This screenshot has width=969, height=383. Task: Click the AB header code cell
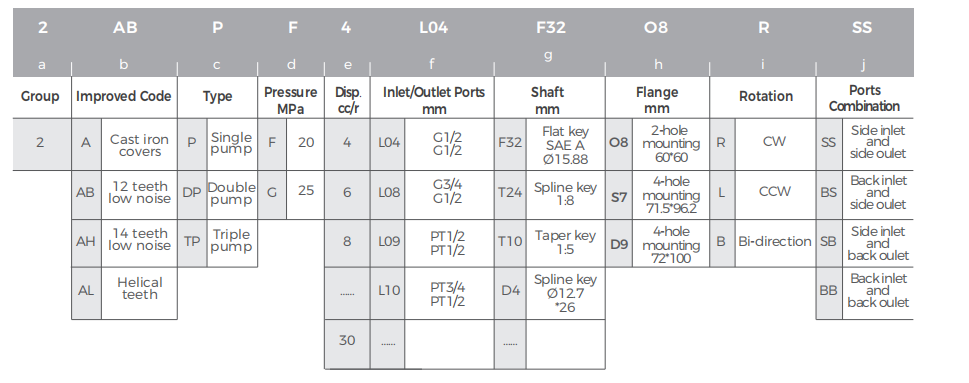click(x=125, y=28)
